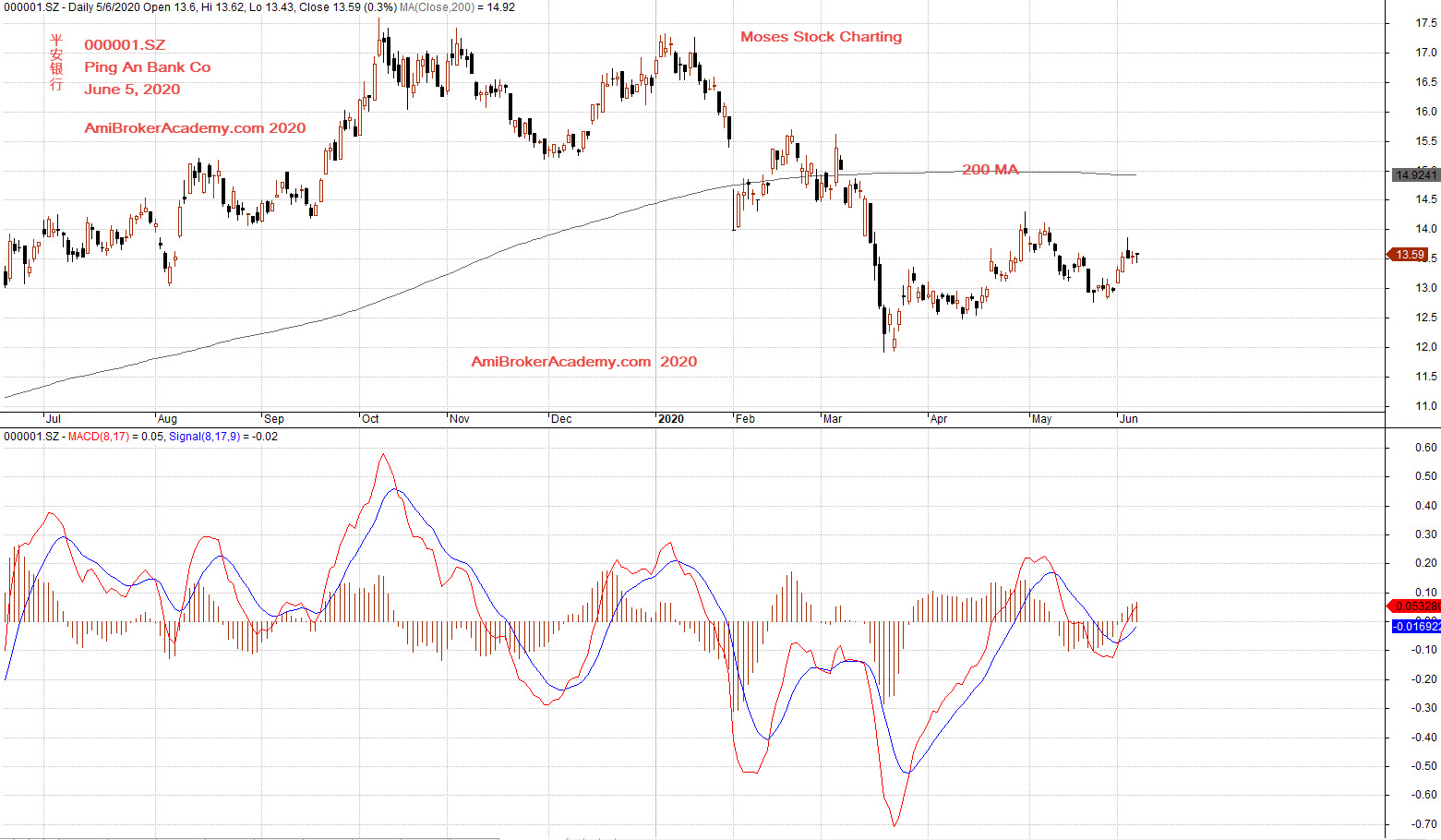Click the 13.59 last price value tag
Viewport: 1441px width, 840px height.
click(x=1409, y=255)
